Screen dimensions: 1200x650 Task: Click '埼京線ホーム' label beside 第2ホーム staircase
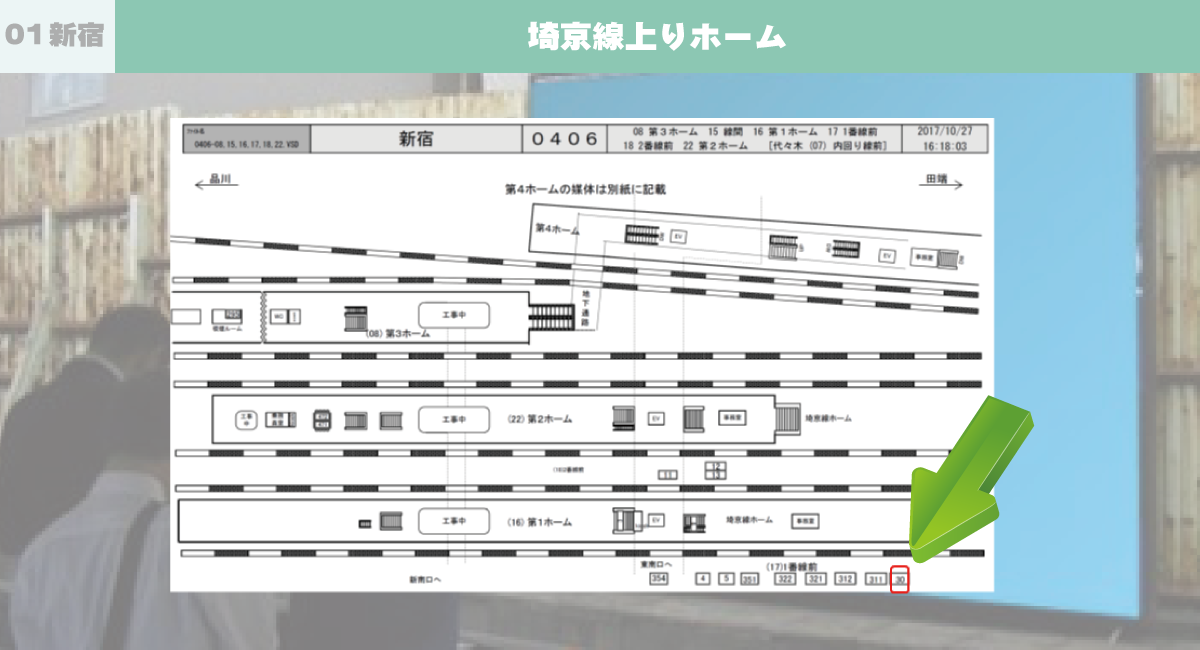[828, 419]
